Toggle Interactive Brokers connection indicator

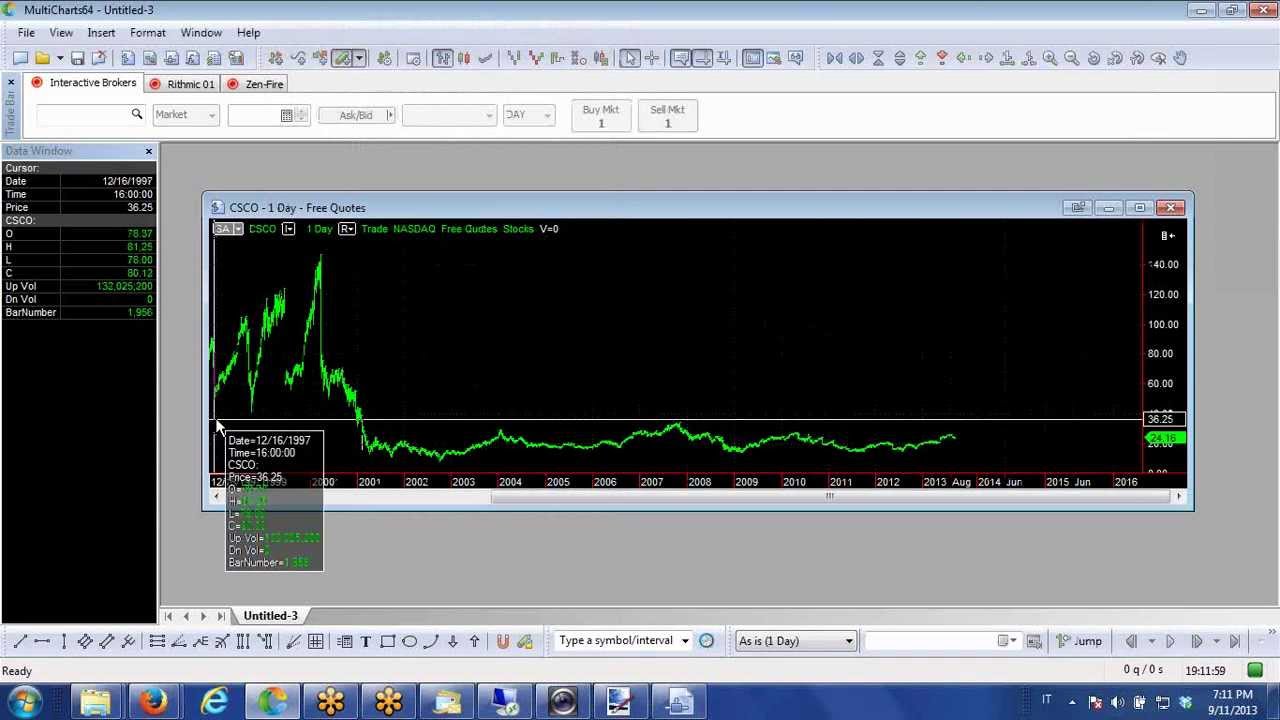point(37,83)
